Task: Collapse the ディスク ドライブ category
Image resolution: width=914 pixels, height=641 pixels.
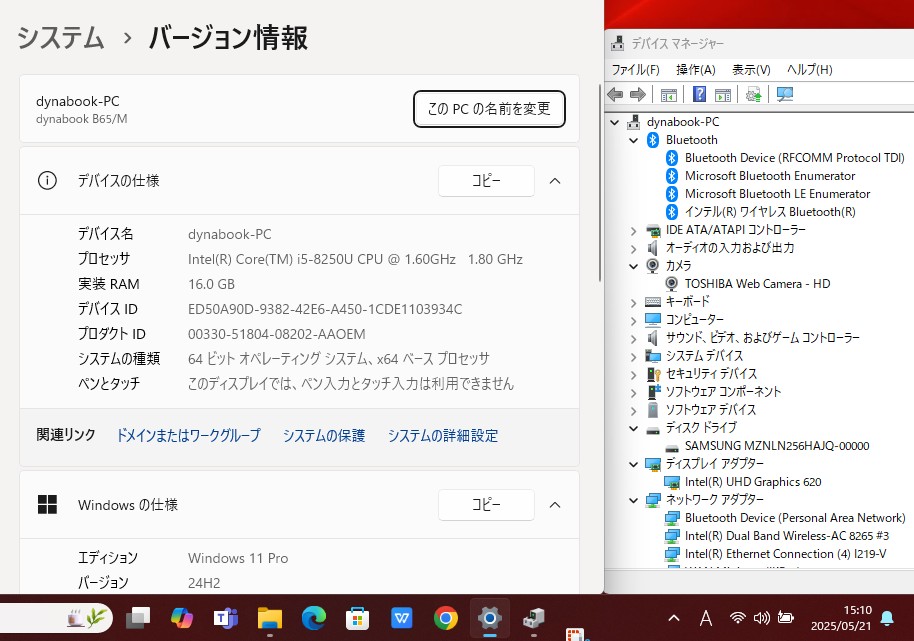Action: point(634,428)
